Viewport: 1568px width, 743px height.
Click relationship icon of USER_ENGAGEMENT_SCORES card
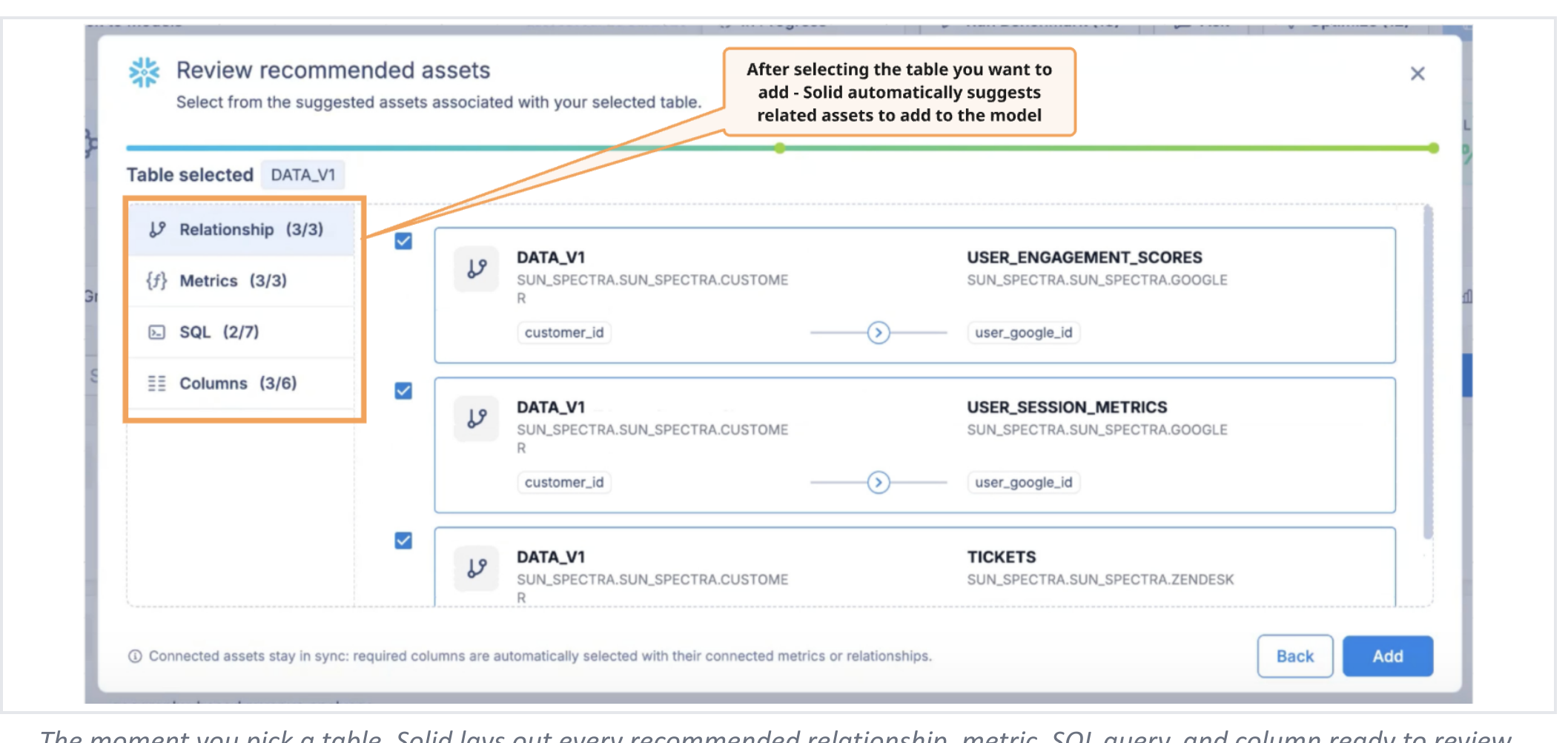click(477, 268)
